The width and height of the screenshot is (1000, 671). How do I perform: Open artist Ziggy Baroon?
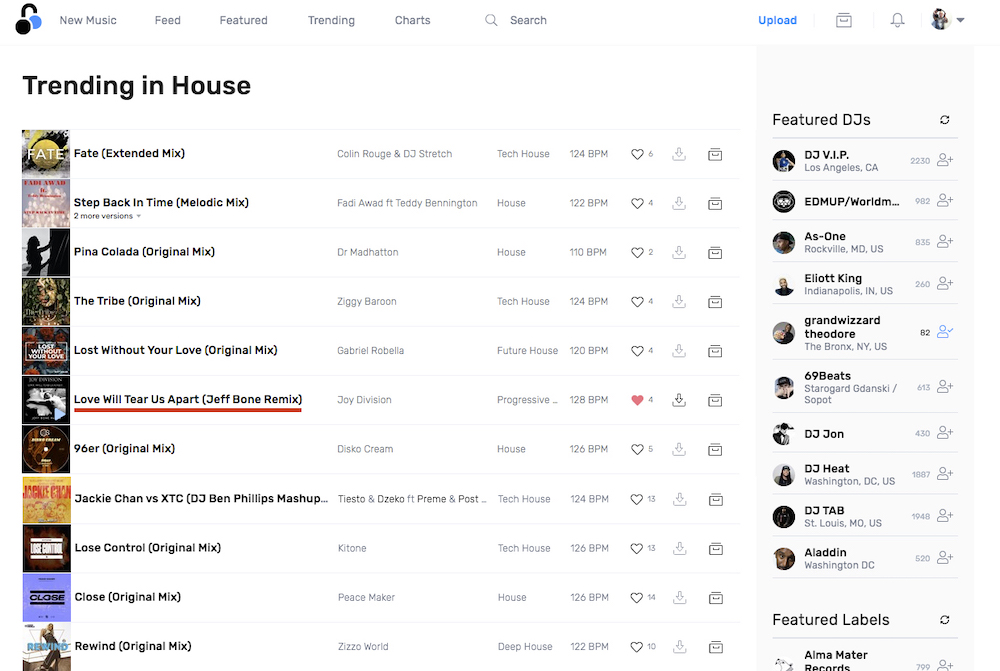367,302
